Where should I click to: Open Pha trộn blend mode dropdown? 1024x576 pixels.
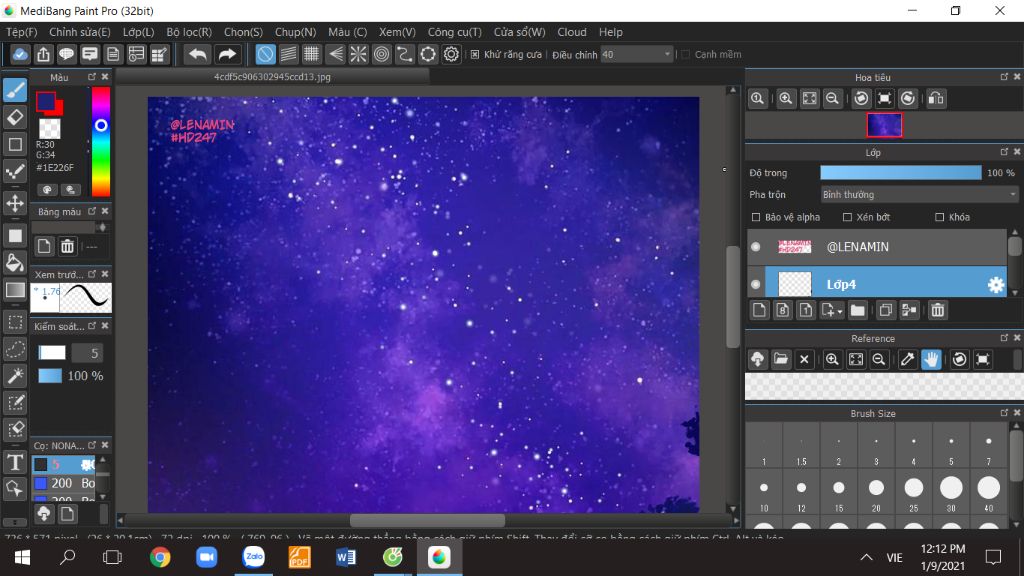click(920, 195)
